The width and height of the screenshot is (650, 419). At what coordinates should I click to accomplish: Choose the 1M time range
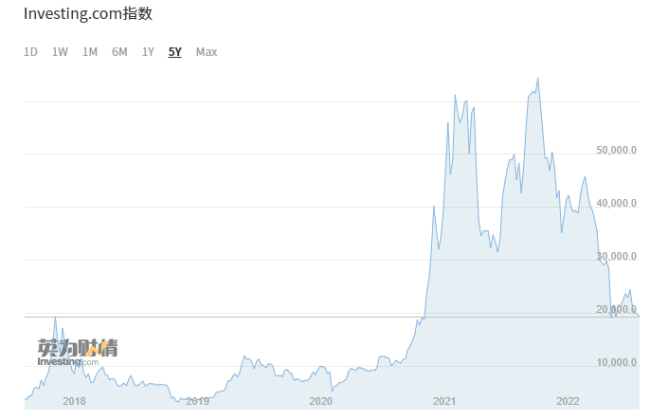coord(90,52)
